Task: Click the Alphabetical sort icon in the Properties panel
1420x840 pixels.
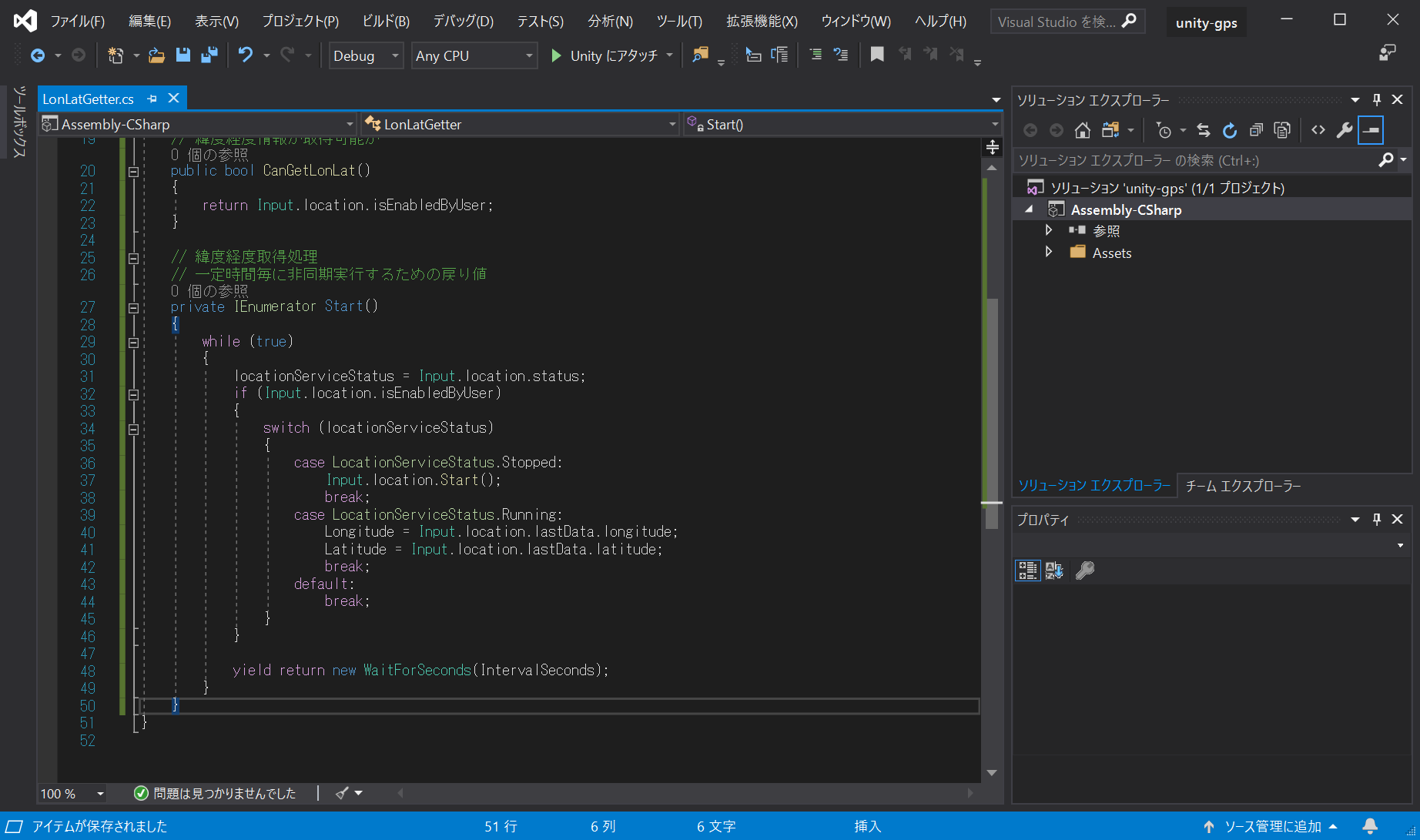Action: click(x=1054, y=571)
